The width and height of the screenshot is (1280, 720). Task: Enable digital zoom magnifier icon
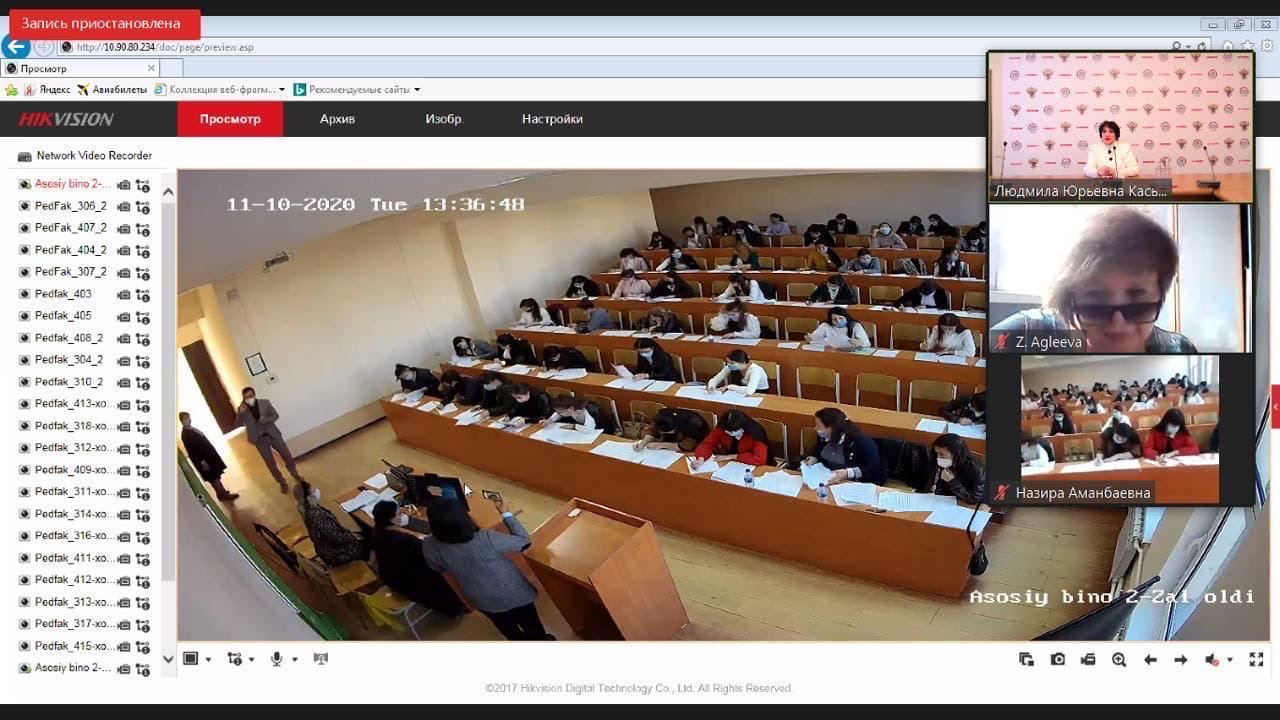1119,659
